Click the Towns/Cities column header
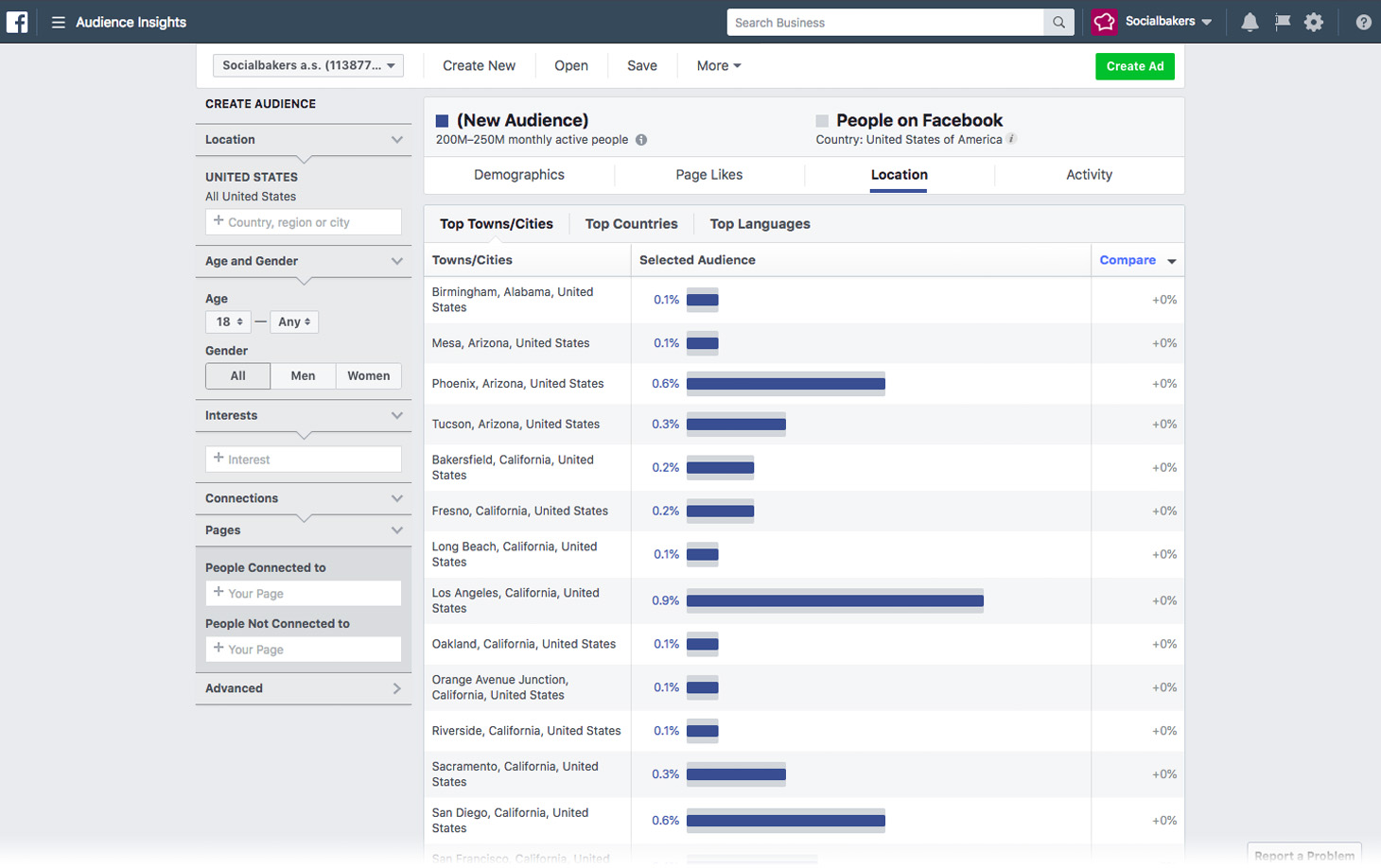Screen dimensions: 1381x868 [472, 260]
